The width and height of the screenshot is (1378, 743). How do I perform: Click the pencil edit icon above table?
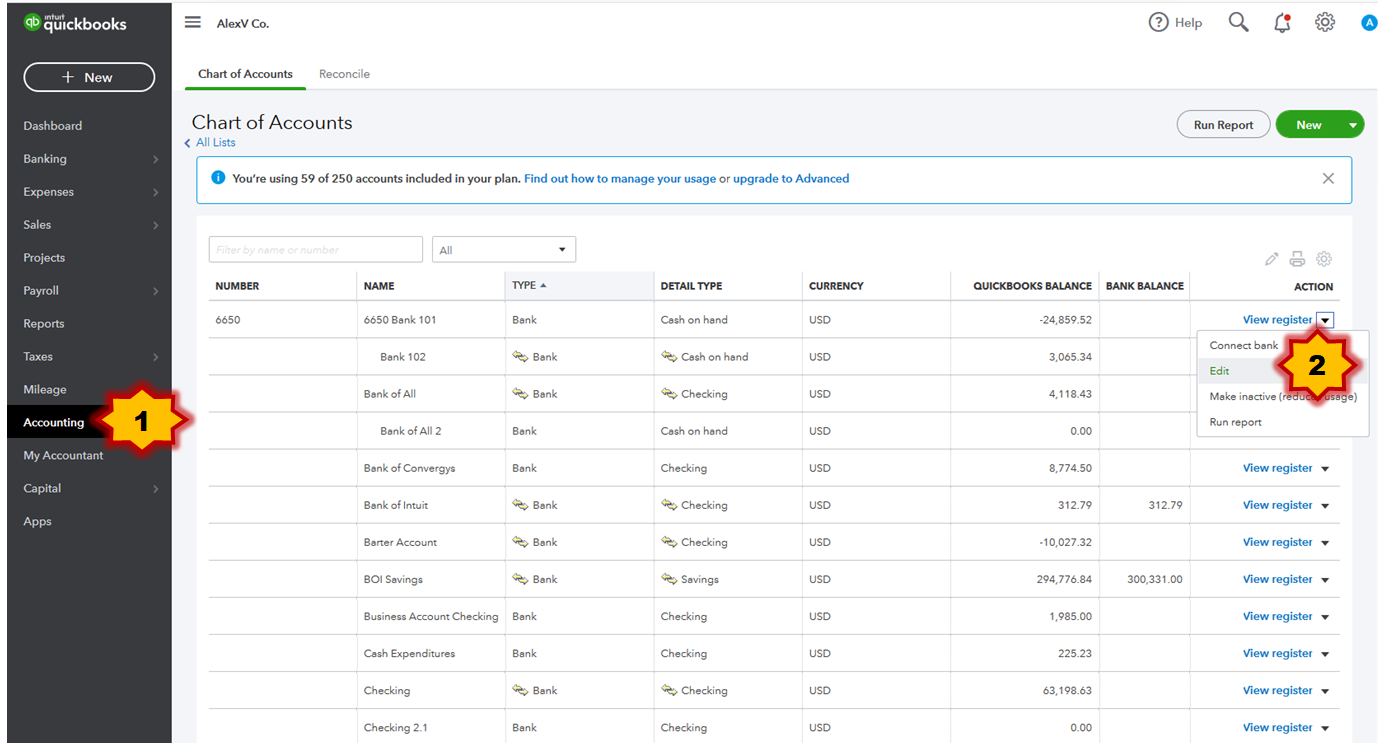tap(1271, 259)
